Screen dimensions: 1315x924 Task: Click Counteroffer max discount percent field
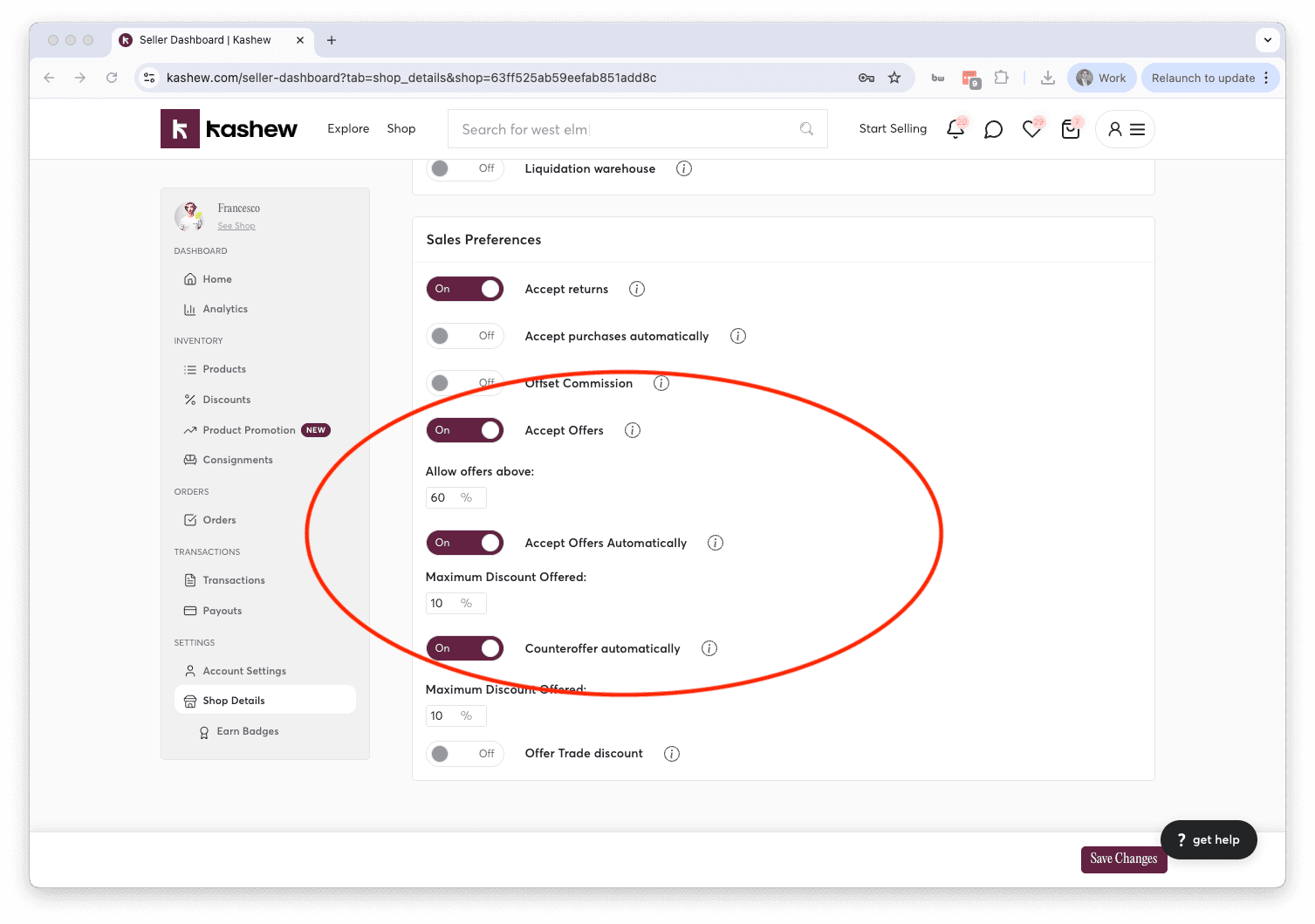[455, 715]
